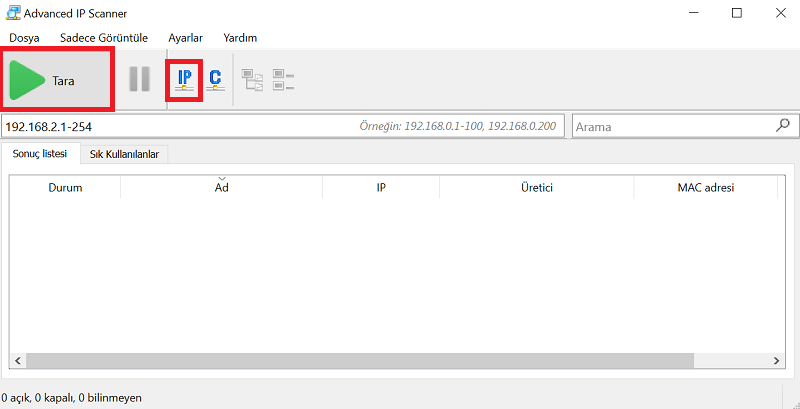Click the class C subnet icon
Viewport: 800px width, 409px height.
(215, 80)
